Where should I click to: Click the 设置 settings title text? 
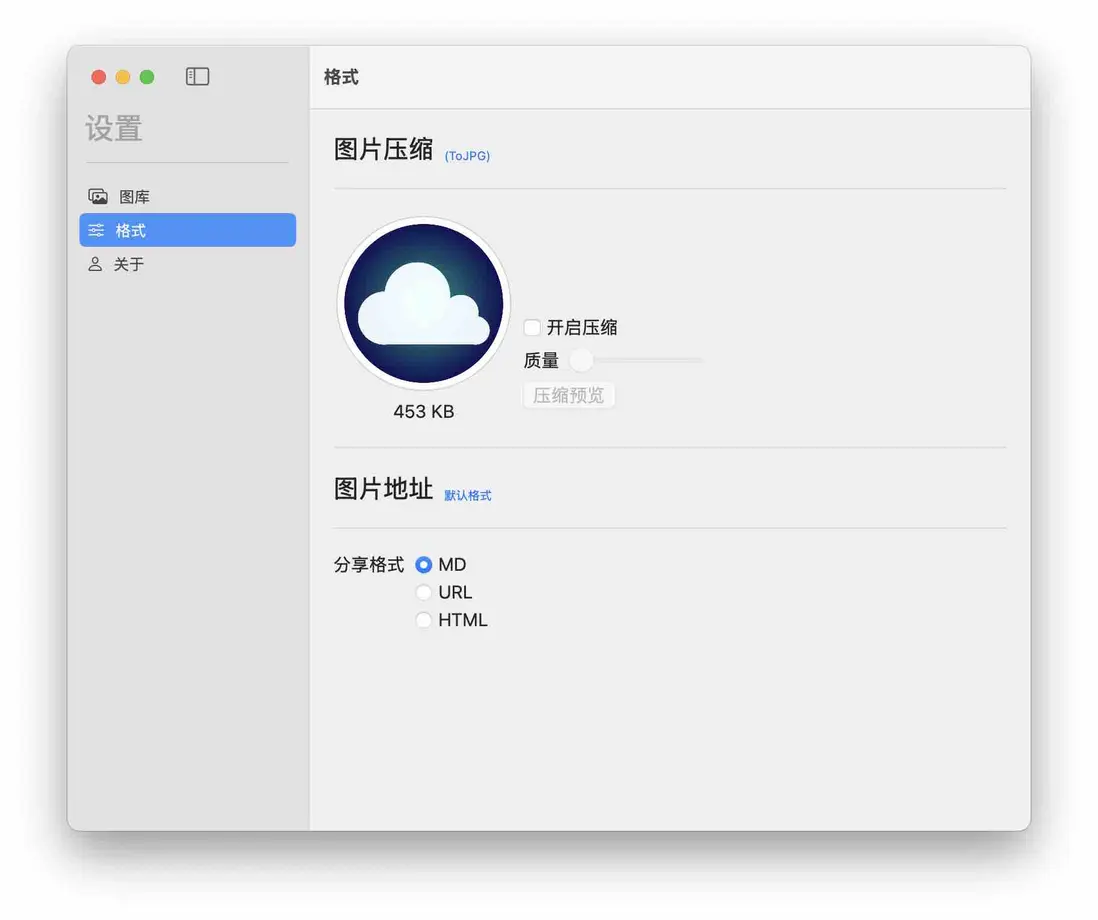(x=115, y=128)
